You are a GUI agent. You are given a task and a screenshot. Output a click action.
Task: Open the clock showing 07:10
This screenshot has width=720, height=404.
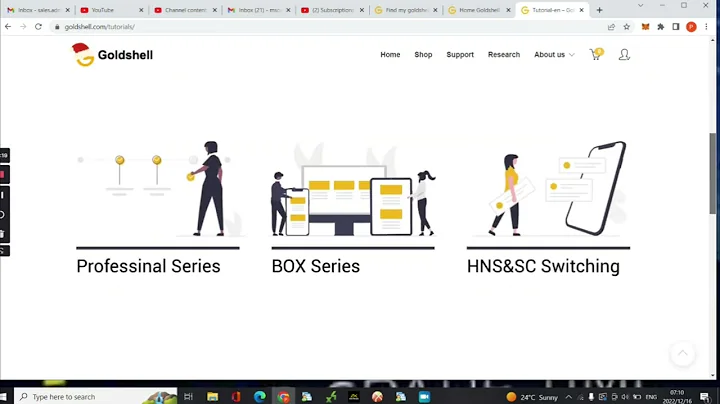point(677,397)
